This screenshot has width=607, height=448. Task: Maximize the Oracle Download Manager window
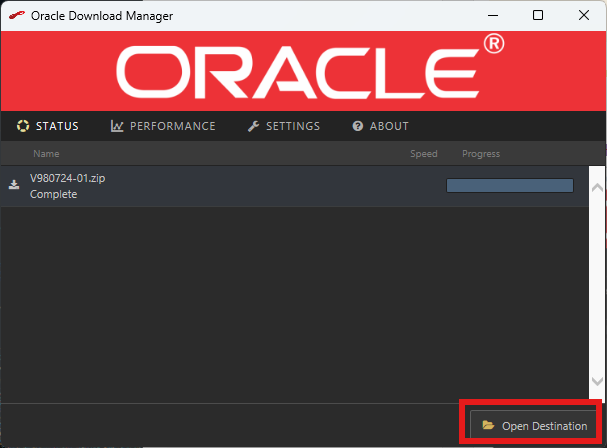pos(538,15)
